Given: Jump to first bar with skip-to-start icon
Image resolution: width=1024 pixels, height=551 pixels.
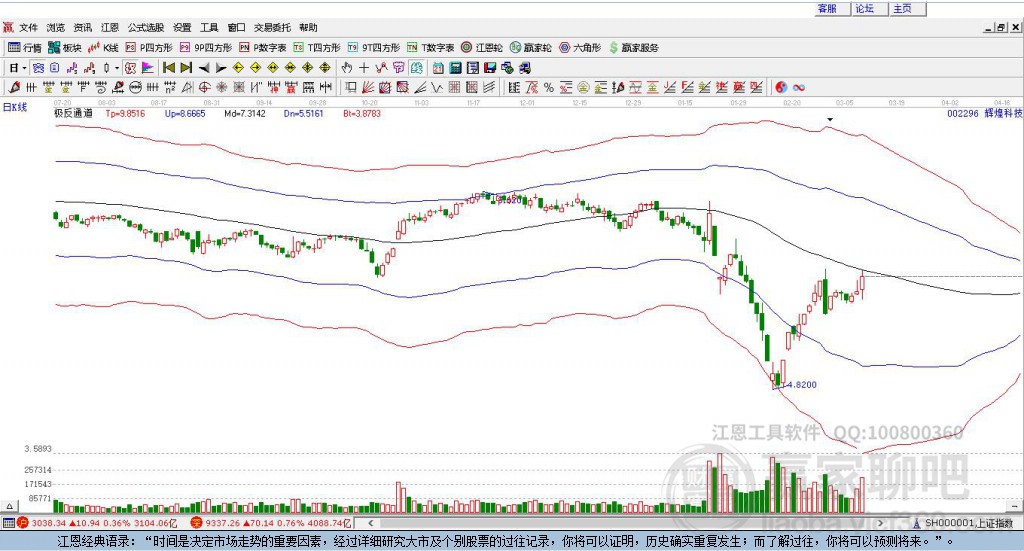Looking at the screenshot, I should [168, 68].
